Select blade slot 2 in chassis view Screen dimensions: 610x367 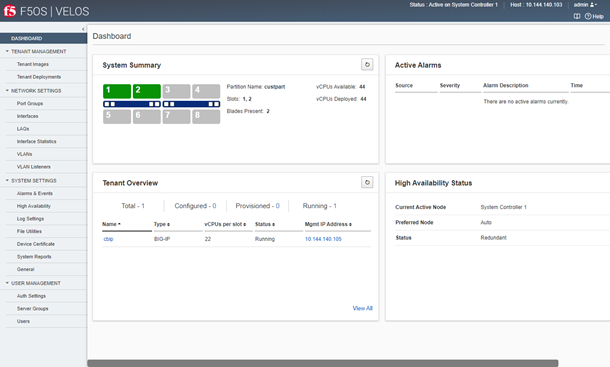[147, 91]
